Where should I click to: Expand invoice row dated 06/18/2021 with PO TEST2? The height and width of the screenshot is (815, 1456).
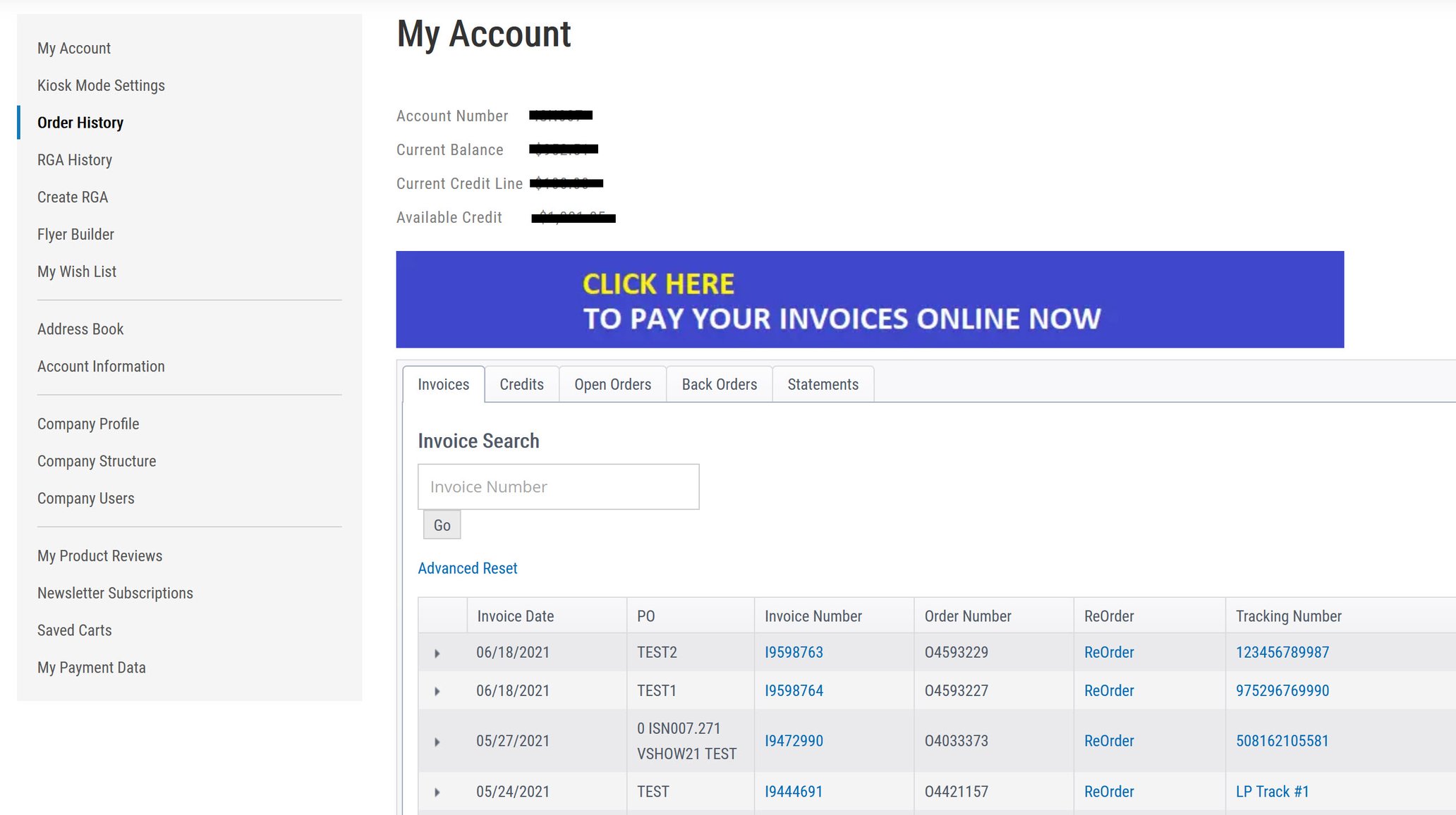pos(437,652)
